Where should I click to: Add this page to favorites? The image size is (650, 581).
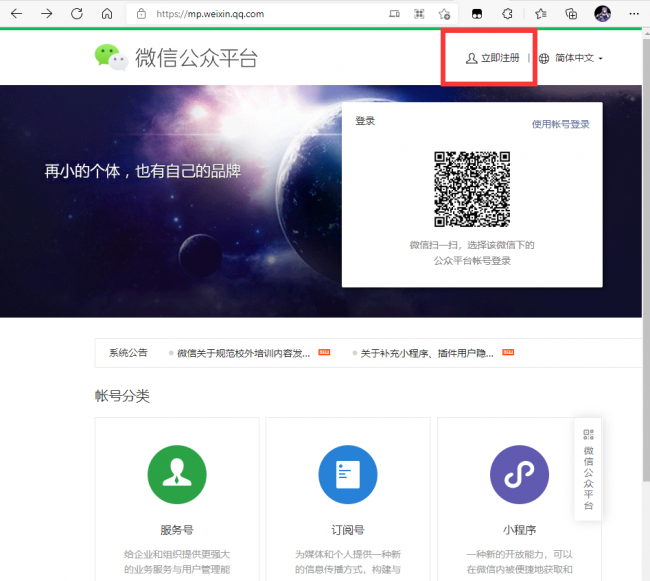click(x=444, y=14)
